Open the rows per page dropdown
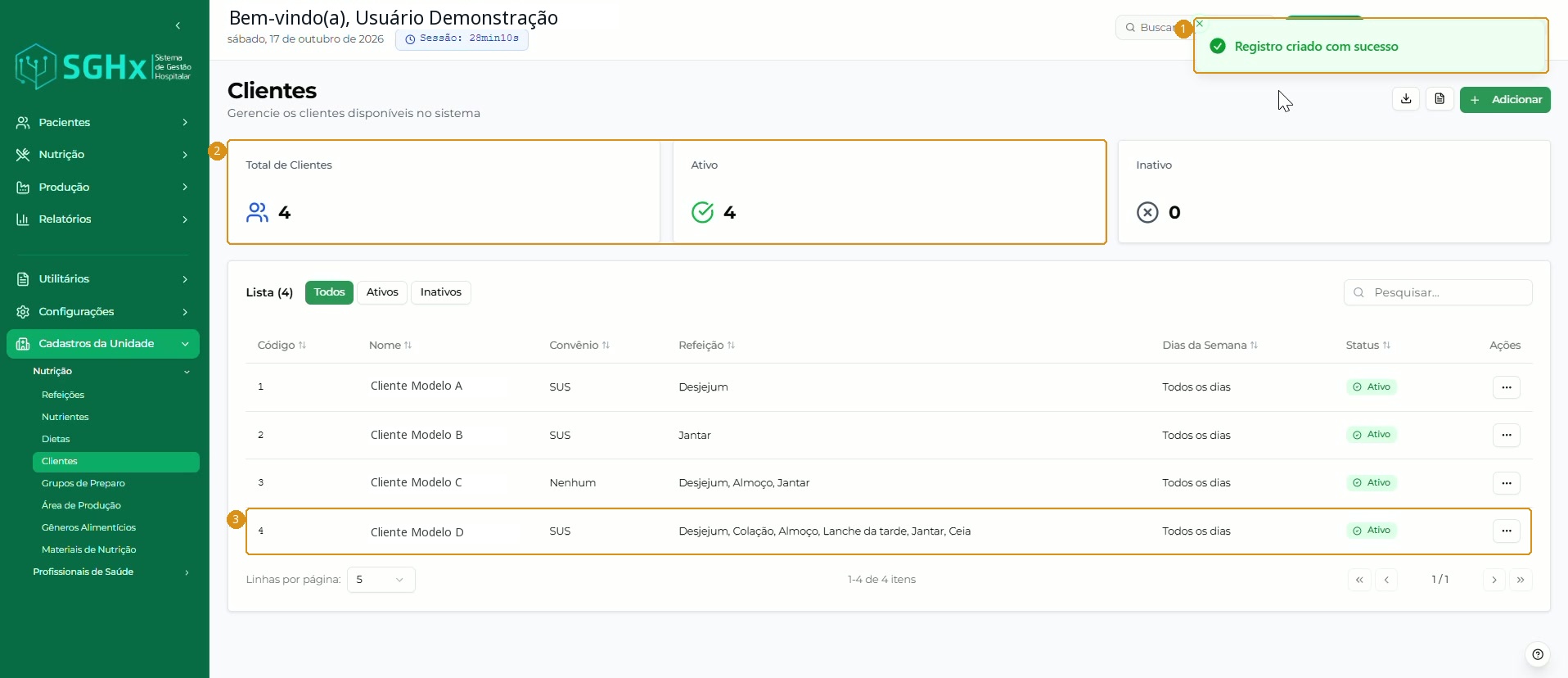 (381, 580)
